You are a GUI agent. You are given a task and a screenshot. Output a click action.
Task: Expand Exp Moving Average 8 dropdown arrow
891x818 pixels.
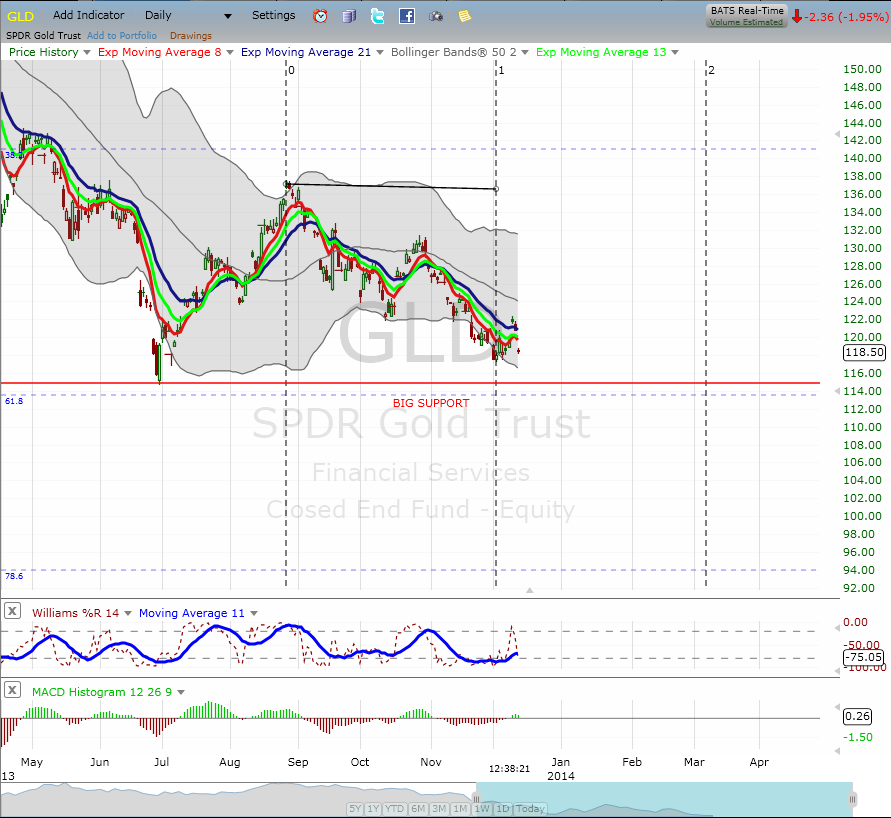[x=230, y=52]
